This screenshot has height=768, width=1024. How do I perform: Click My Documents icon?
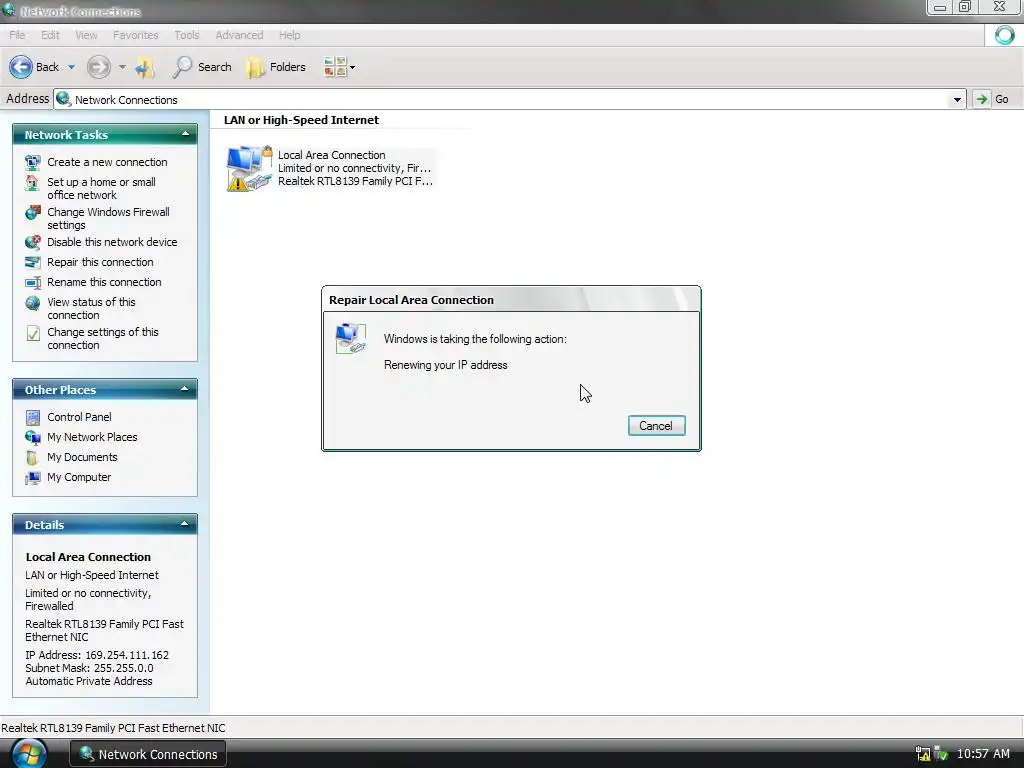(33, 458)
